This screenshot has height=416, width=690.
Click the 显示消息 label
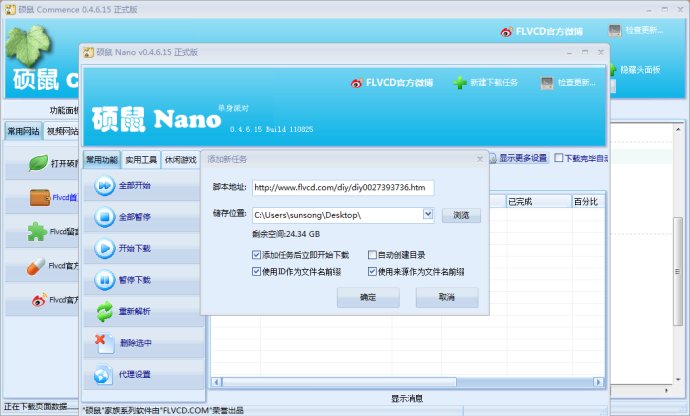[x=407, y=398]
